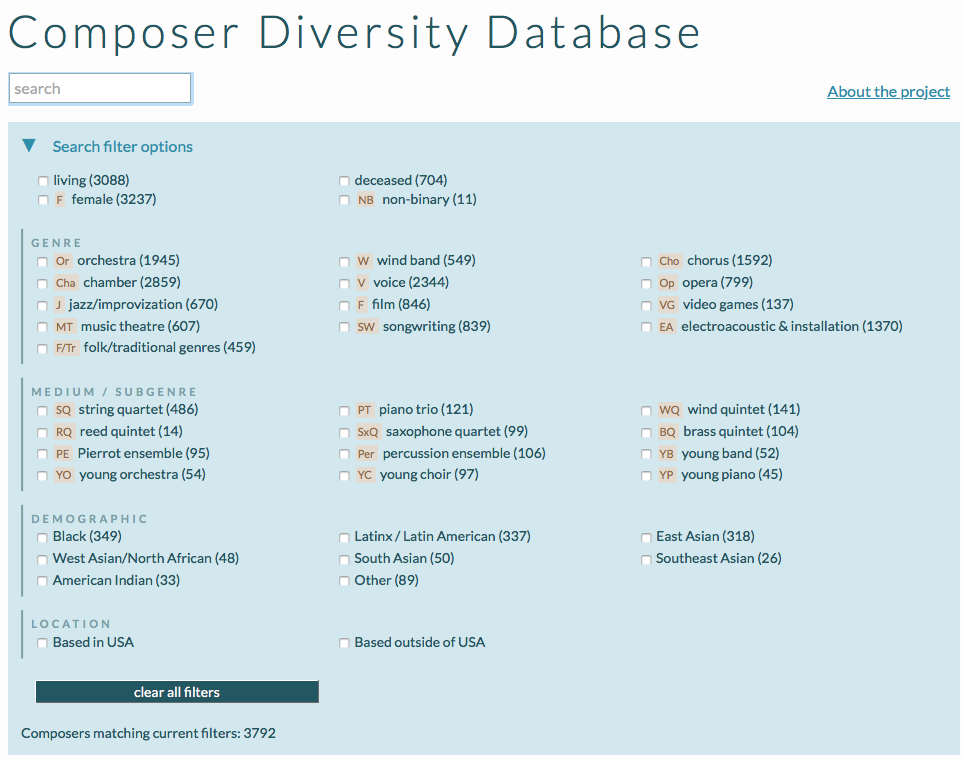This screenshot has width=963, height=761.
Task: Enable the living composers filter
Action: coord(41,180)
